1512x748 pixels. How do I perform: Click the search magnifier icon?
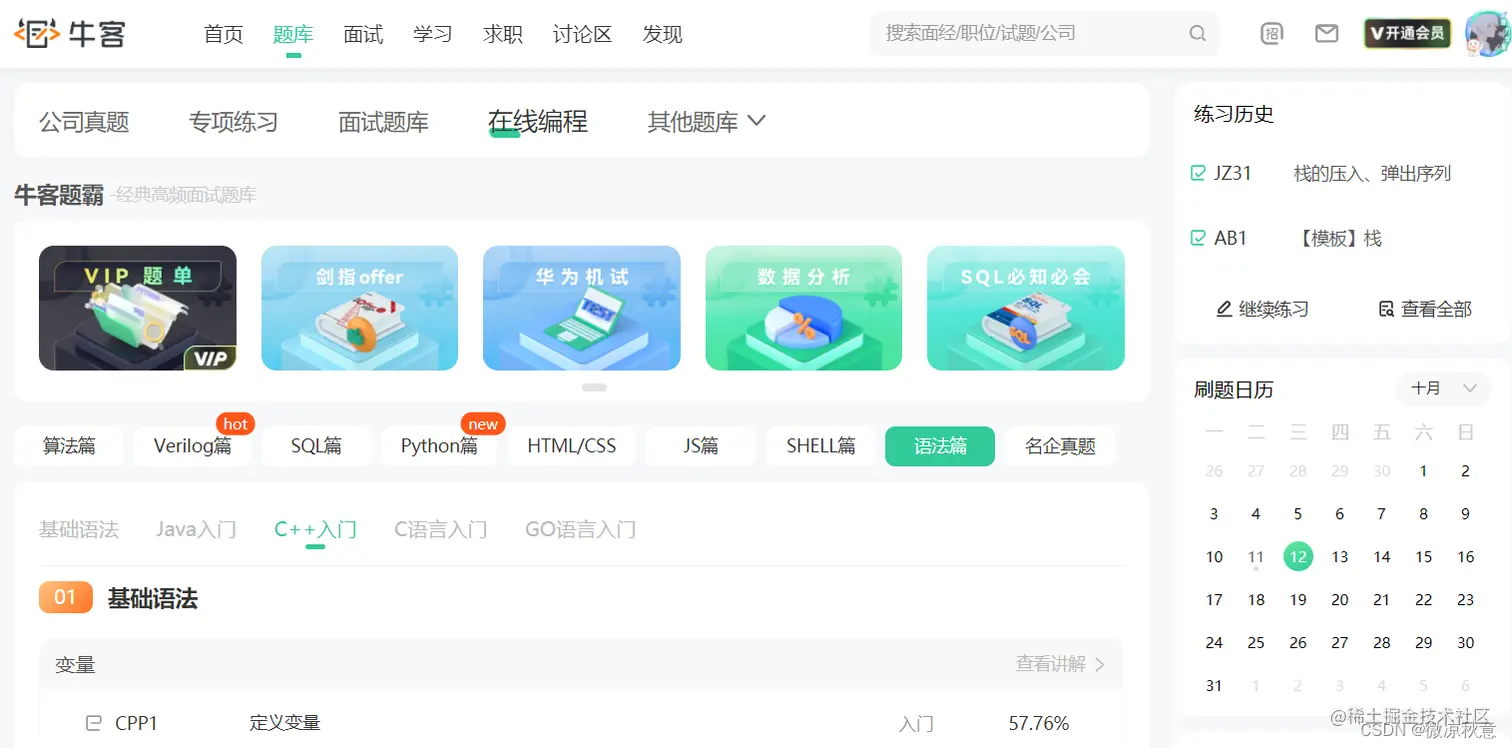[1197, 32]
